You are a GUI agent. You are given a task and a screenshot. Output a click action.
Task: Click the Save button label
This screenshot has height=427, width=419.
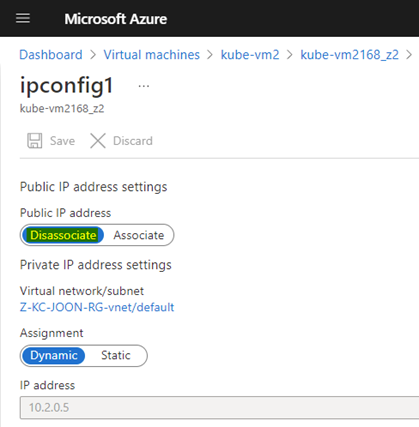(x=62, y=141)
